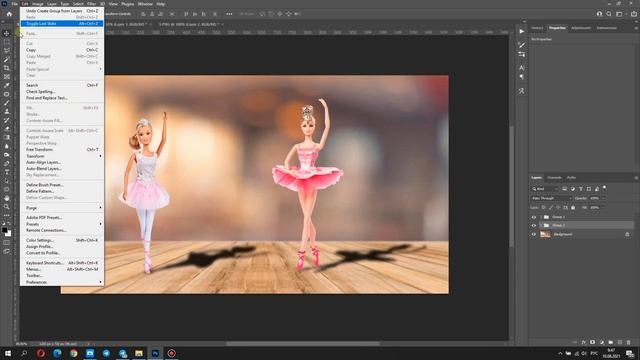
Task: Click the Add layer style fx icon
Action: pos(584,342)
